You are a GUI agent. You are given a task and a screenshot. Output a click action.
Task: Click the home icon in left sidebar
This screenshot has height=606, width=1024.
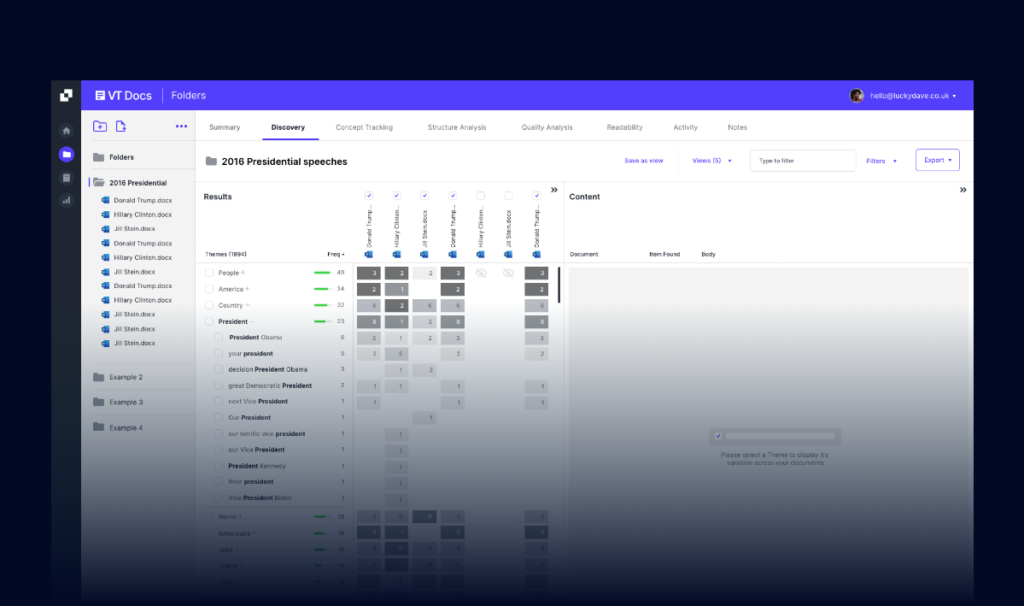(66, 130)
